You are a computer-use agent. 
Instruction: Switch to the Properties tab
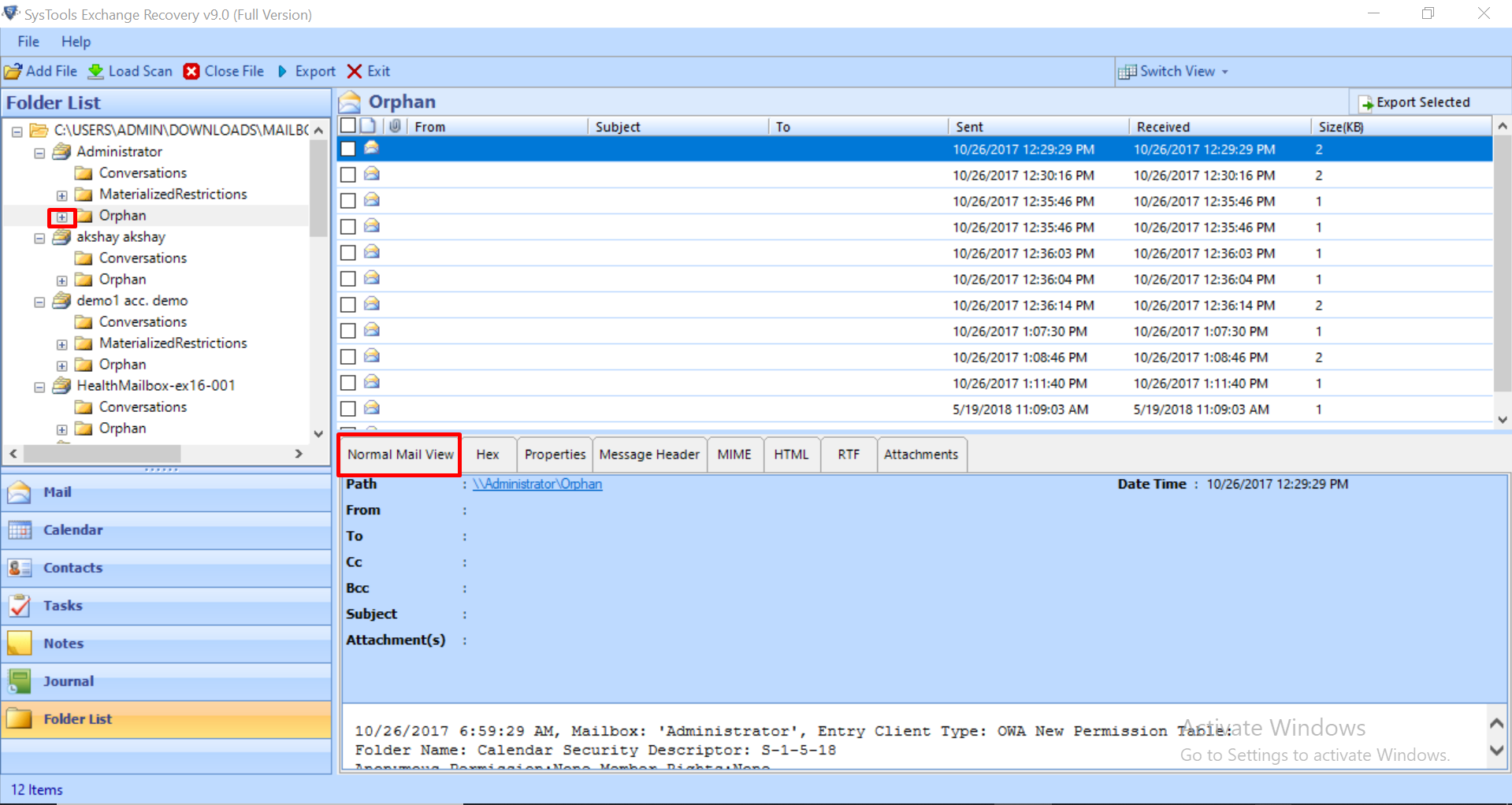click(555, 454)
